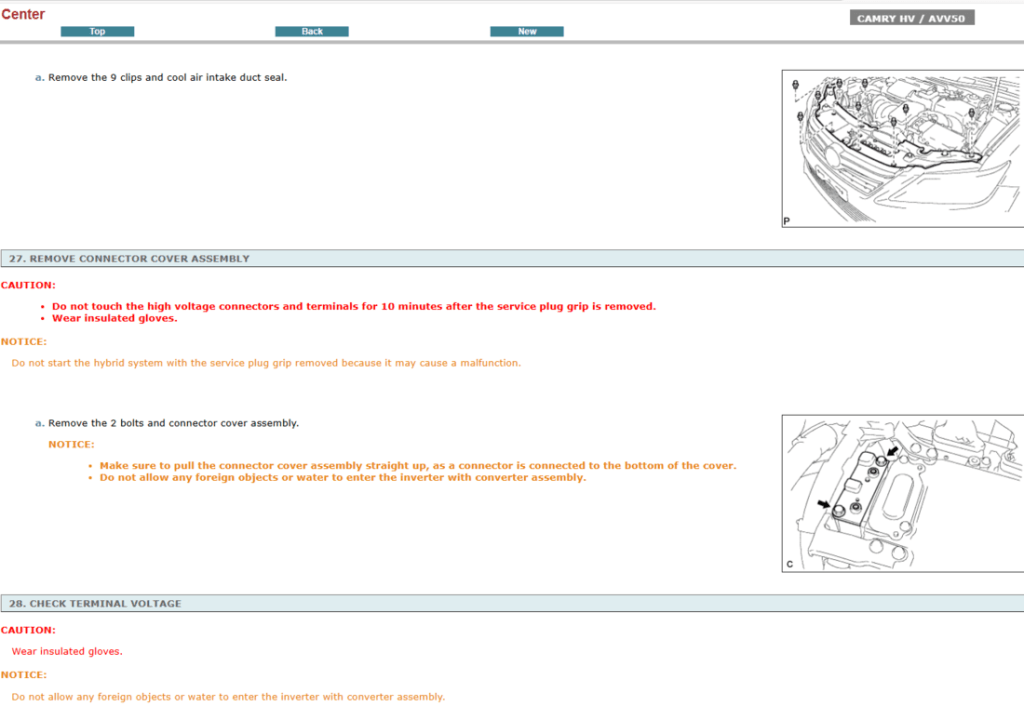Click the CAMRY HV / AVV50 model badge

(911, 18)
